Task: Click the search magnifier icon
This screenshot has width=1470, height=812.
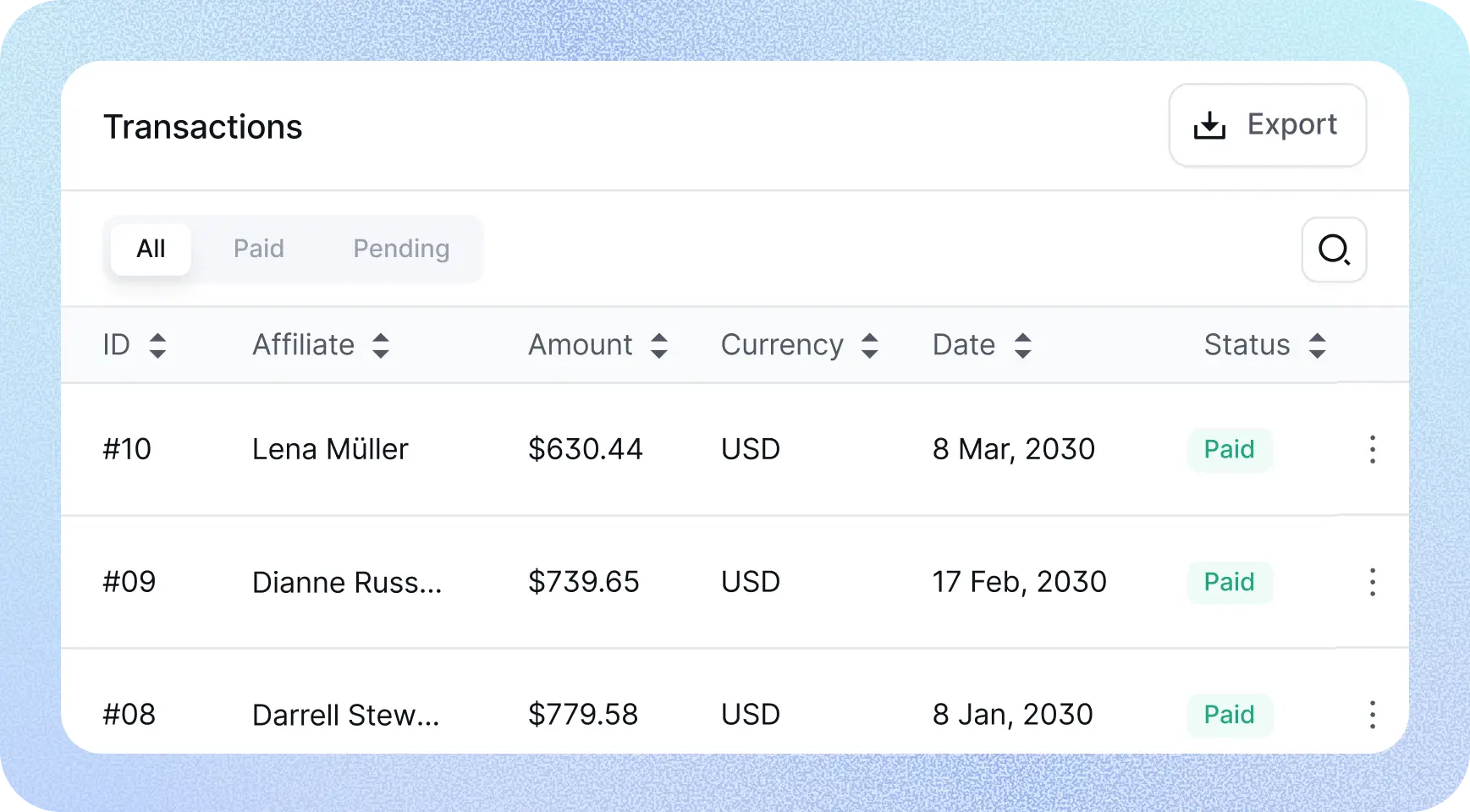Action: click(1334, 250)
